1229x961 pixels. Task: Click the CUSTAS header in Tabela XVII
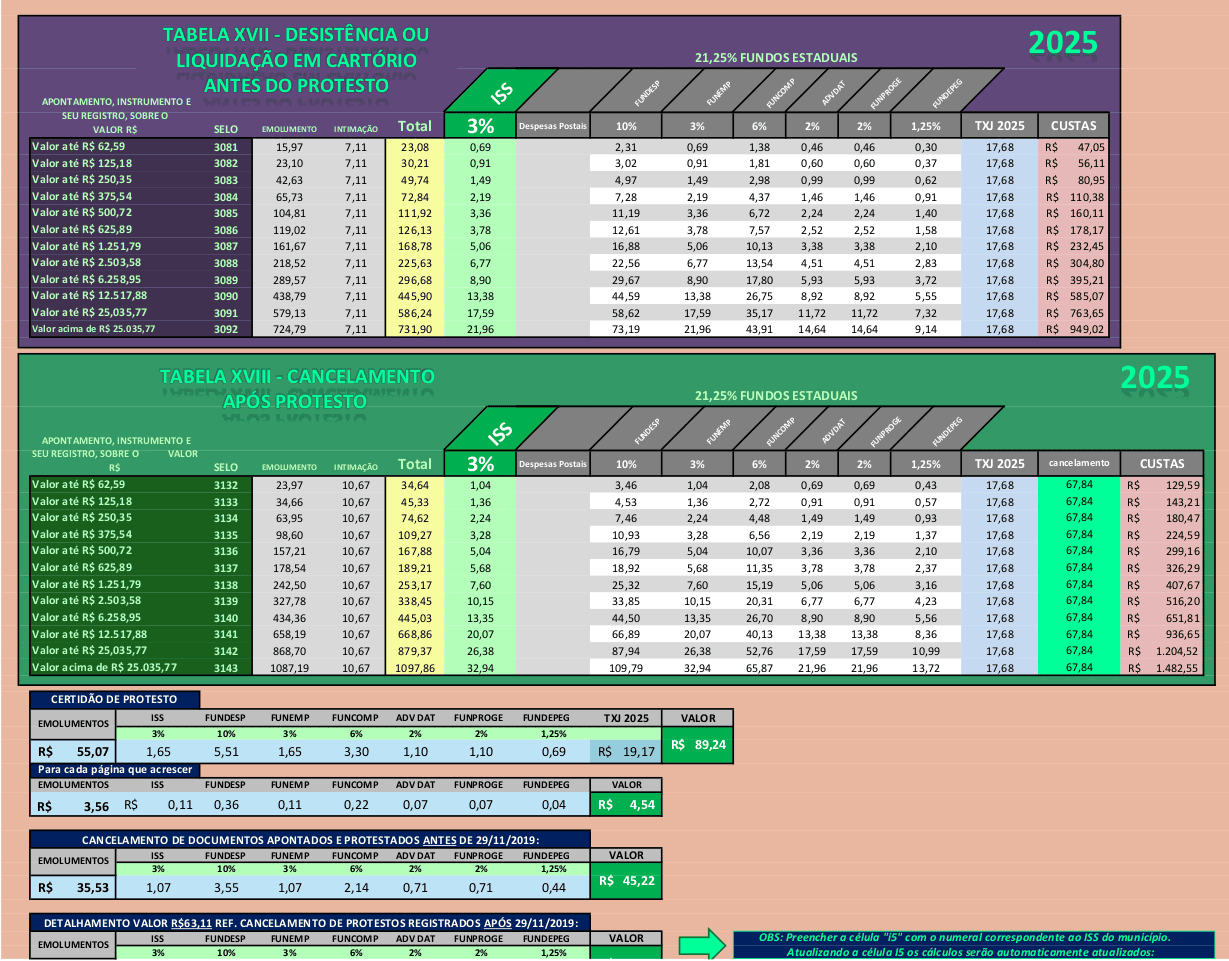[x=1073, y=126]
